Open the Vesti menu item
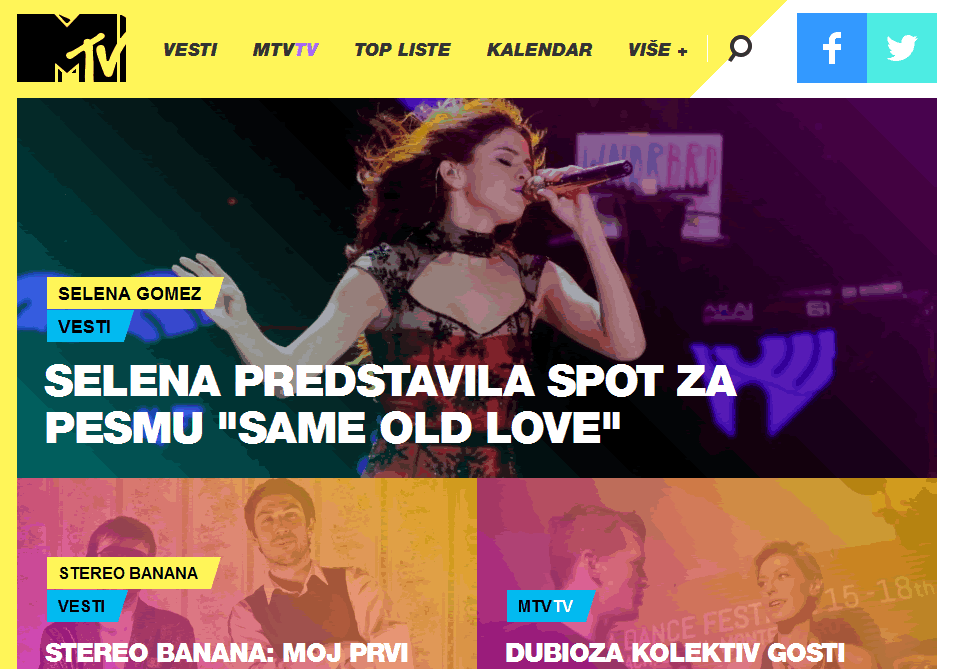 click(190, 50)
